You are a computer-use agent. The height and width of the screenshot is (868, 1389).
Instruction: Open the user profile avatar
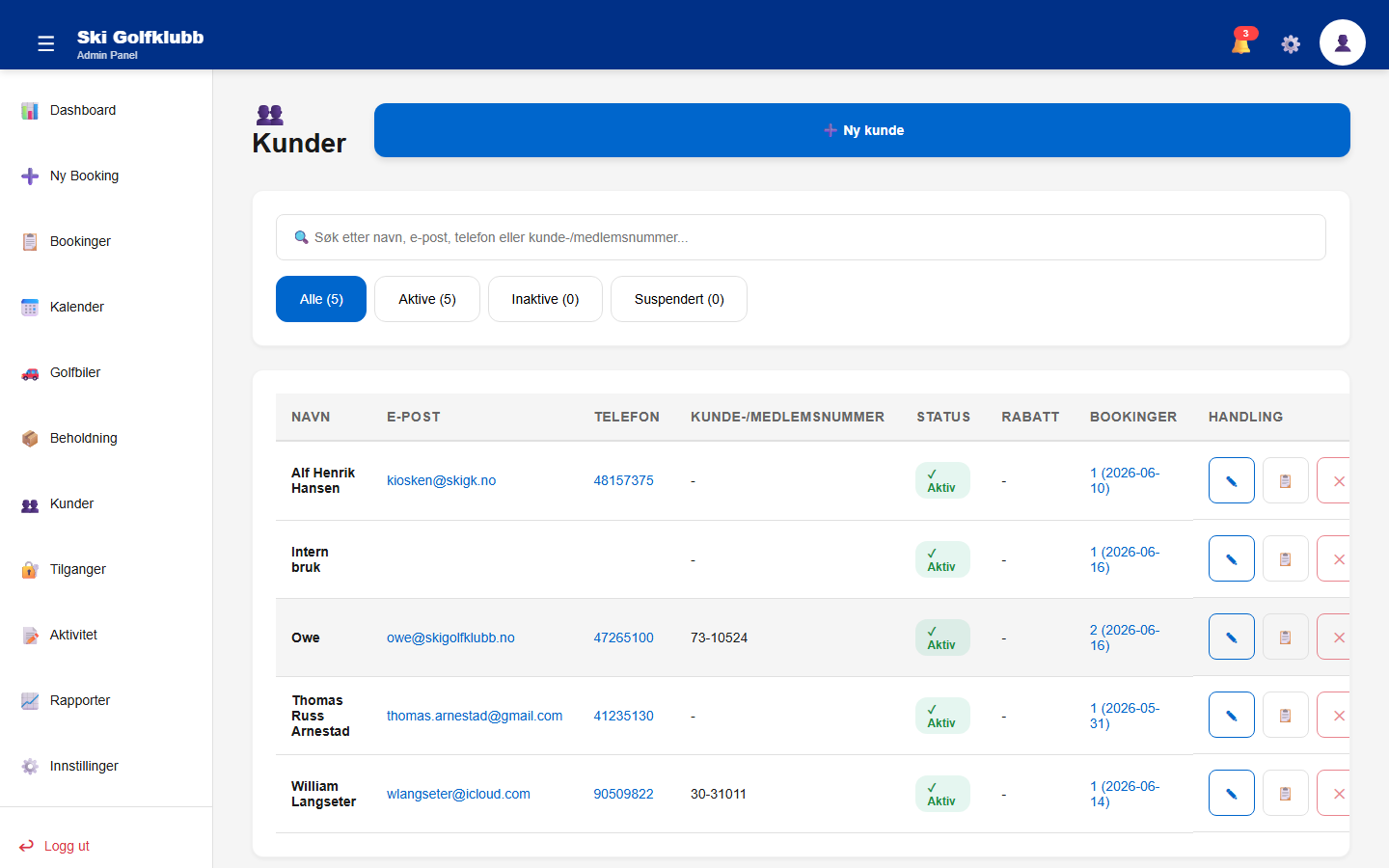(1343, 42)
